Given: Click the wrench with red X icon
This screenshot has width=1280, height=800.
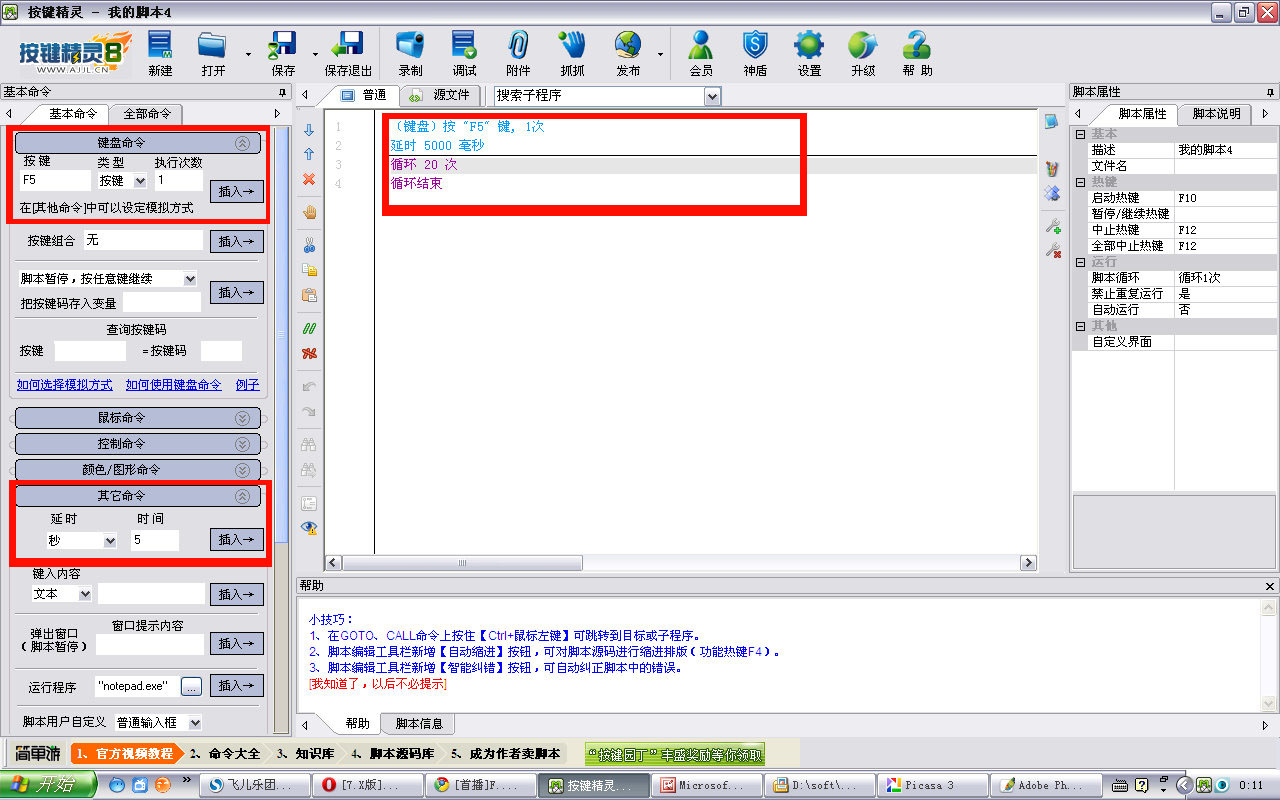Looking at the screenshot, I should click(x=1052, y=250).
